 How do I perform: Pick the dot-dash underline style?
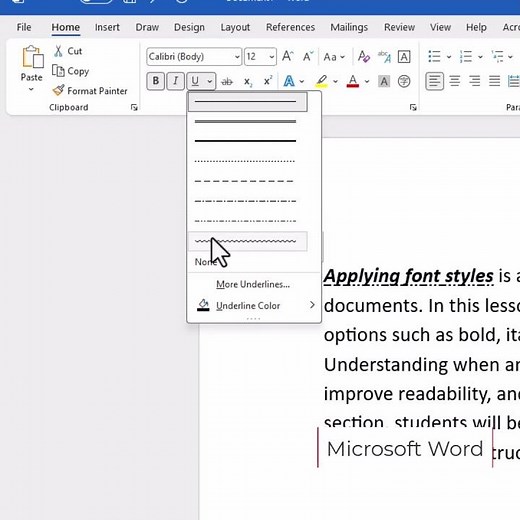click(248, 201)
